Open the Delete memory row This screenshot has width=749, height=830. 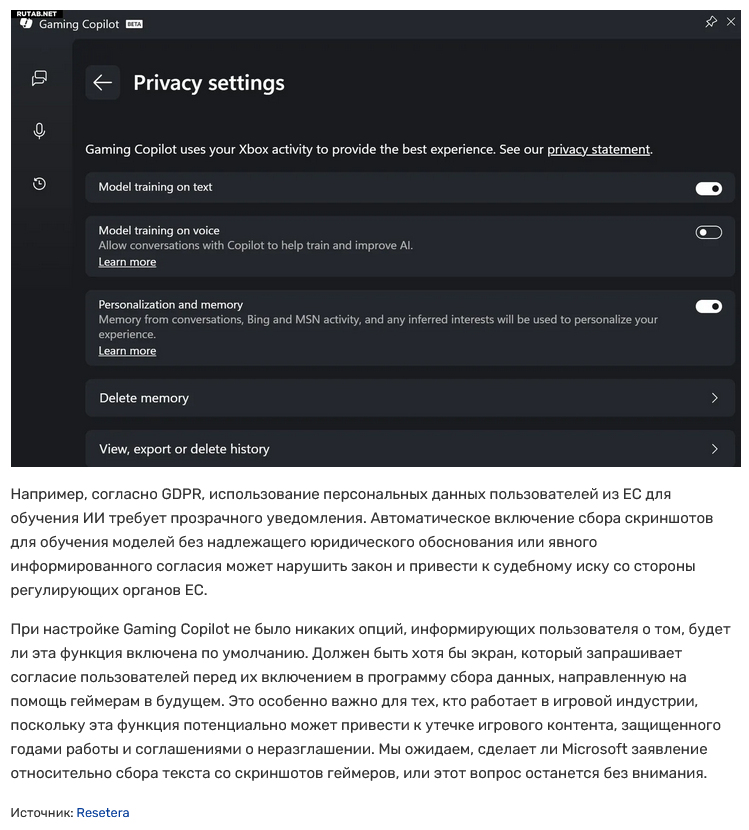click(x=143, y=398)
